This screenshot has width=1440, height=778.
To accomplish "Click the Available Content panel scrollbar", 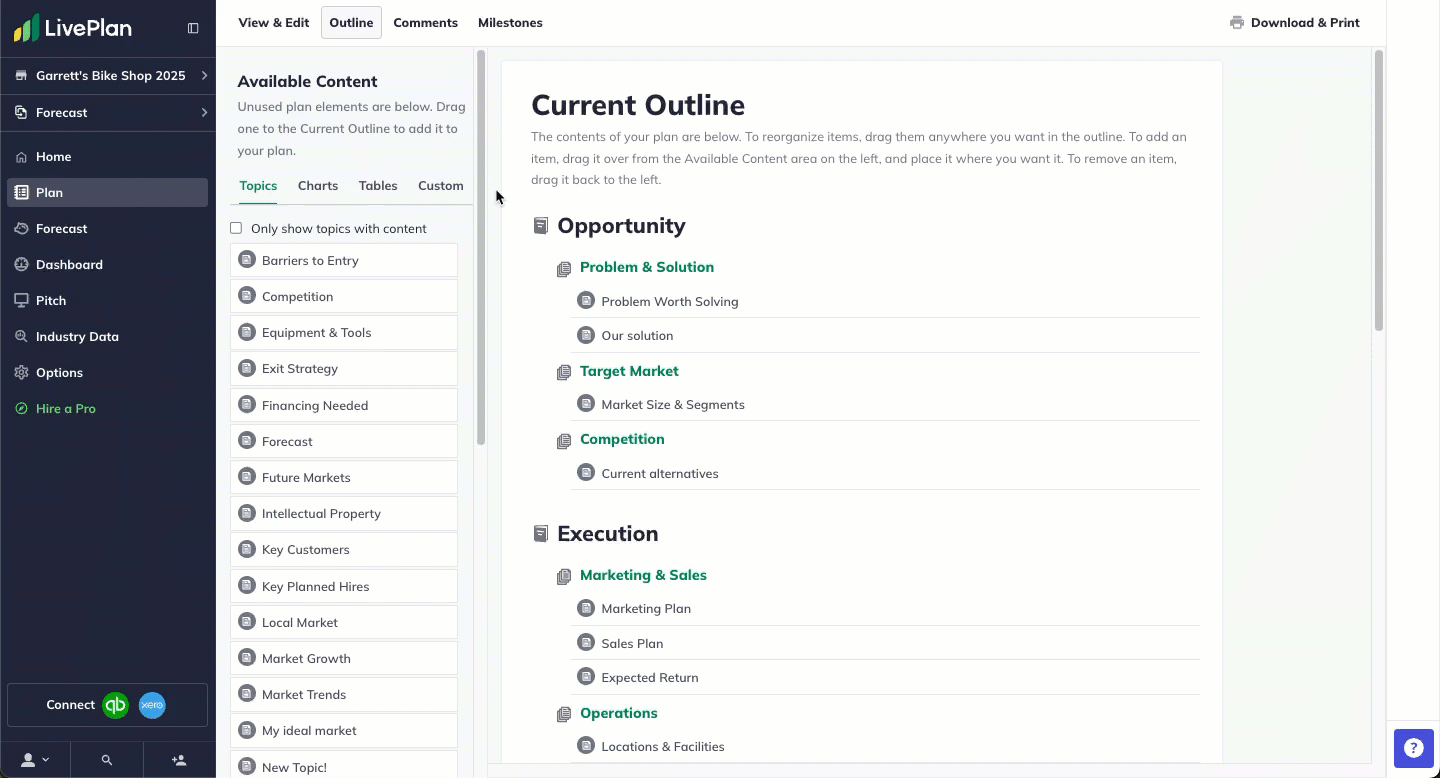I will point(481,248).
